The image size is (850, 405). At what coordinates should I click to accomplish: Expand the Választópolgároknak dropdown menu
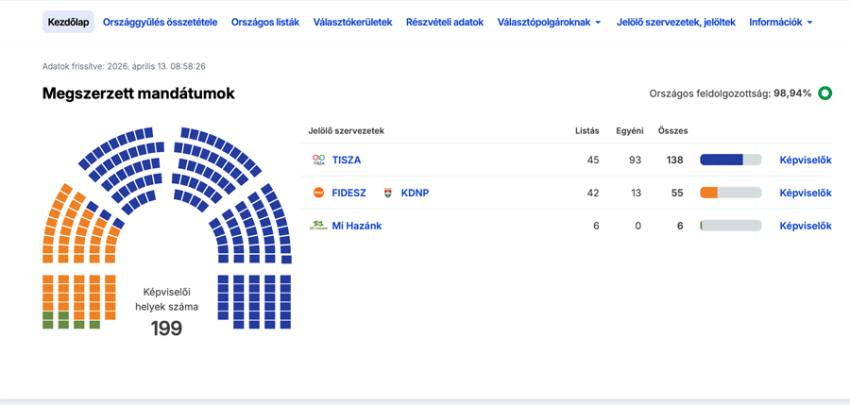549,22
